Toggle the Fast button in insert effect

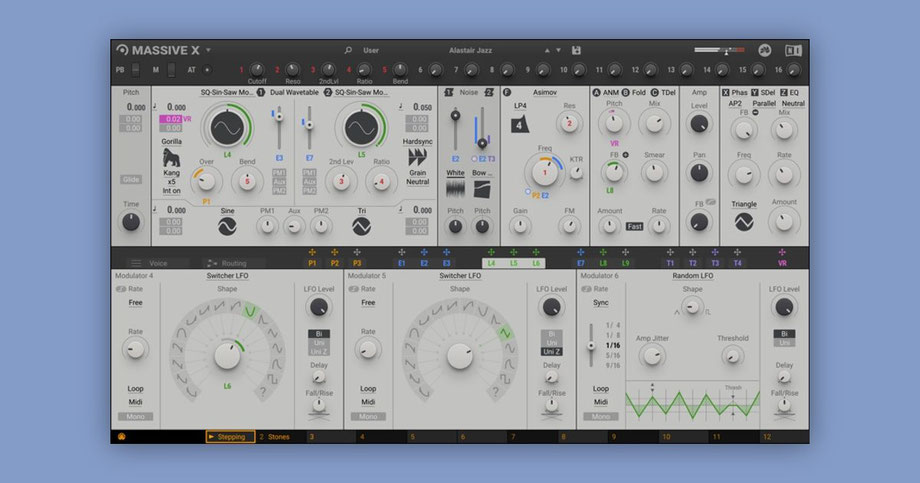(634, 227)
